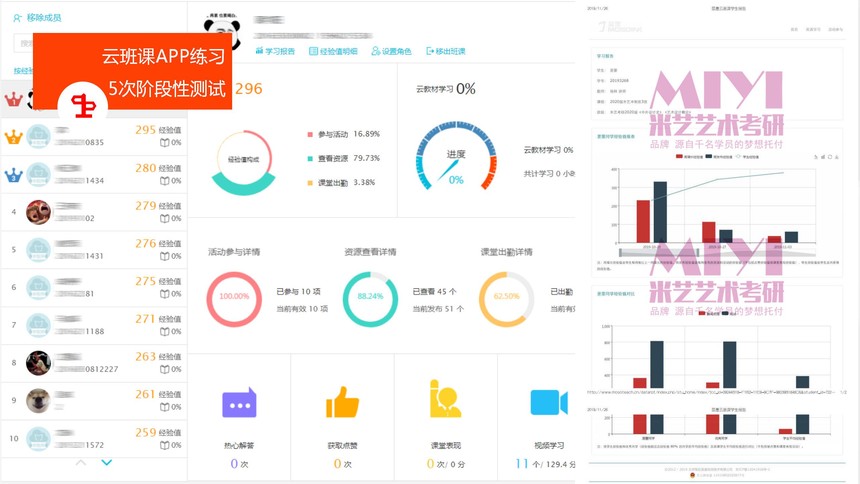Click the 设置角色 person icon

click(x=376, y=51)
